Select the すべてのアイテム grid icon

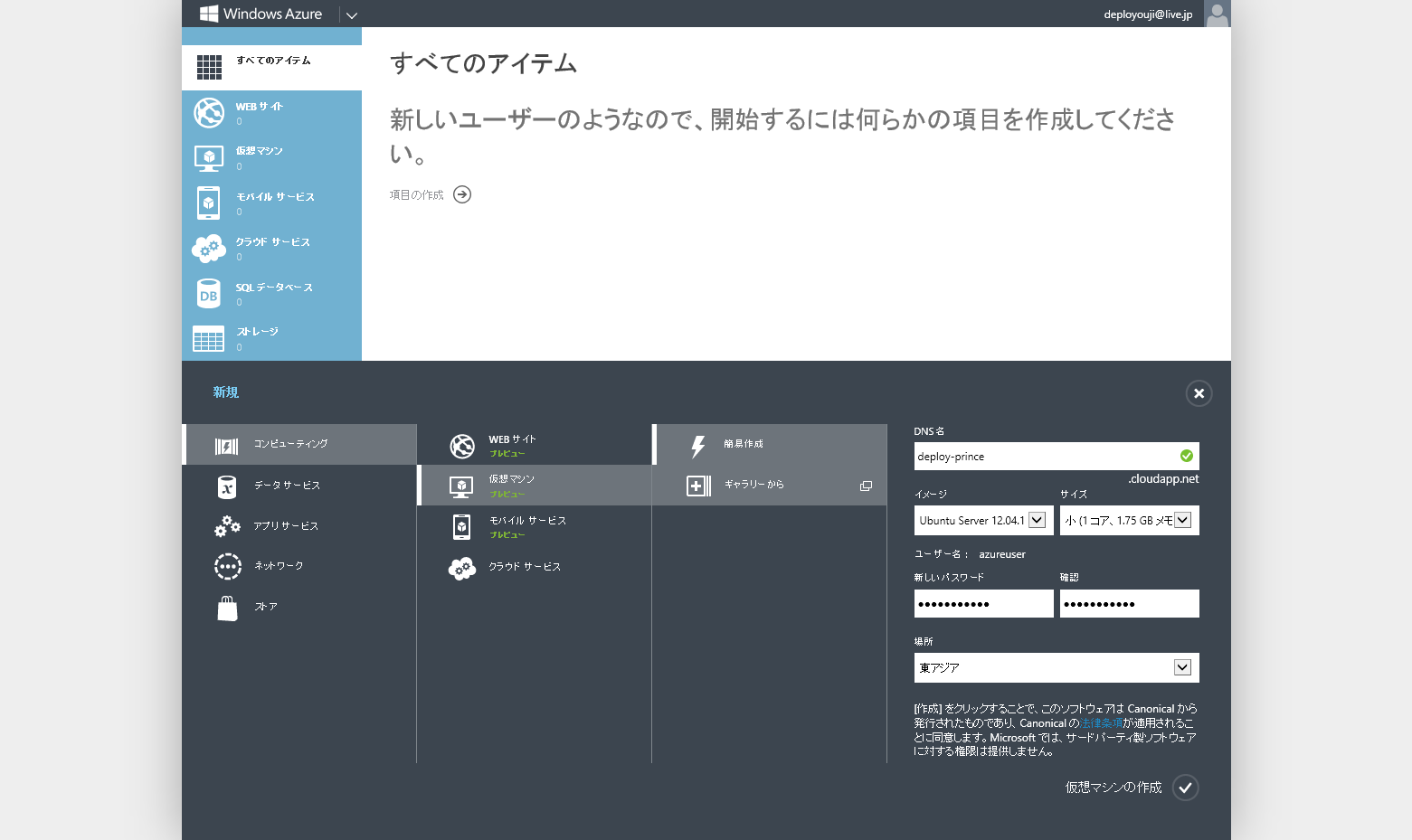point(209,67)
